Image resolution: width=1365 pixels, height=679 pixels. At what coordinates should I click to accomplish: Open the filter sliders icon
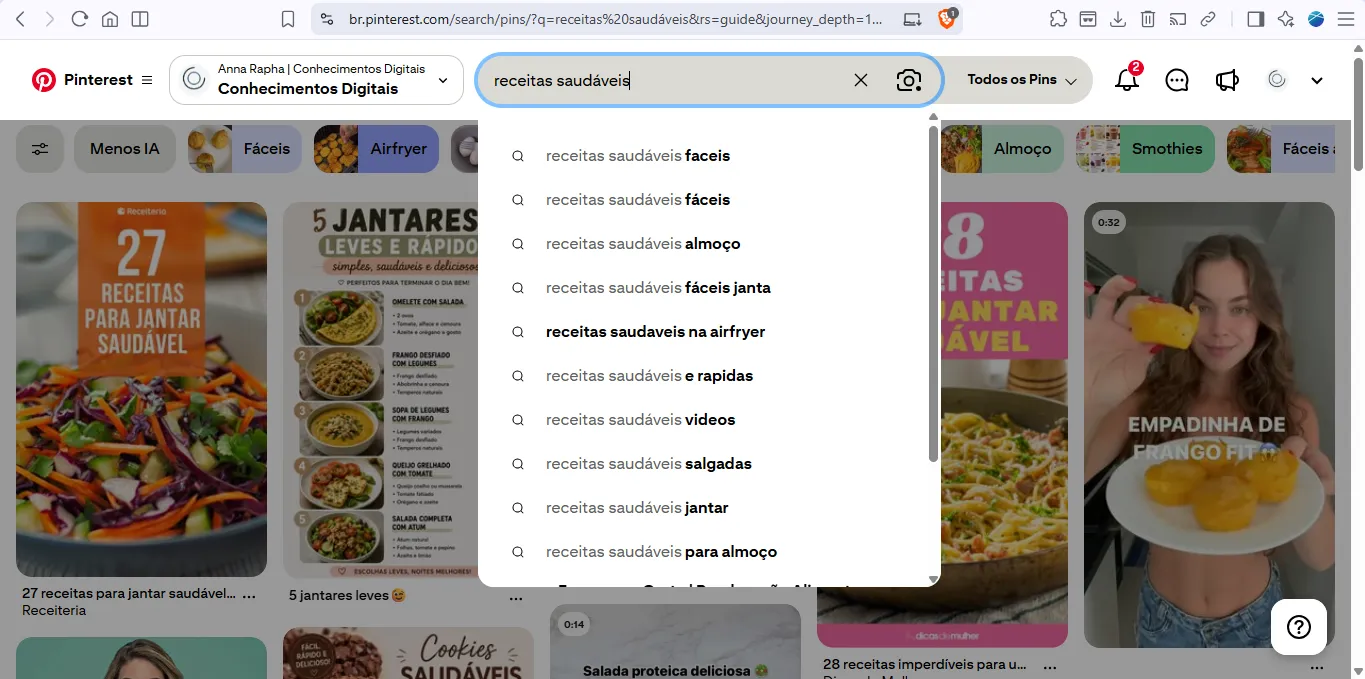pos(40,149)
